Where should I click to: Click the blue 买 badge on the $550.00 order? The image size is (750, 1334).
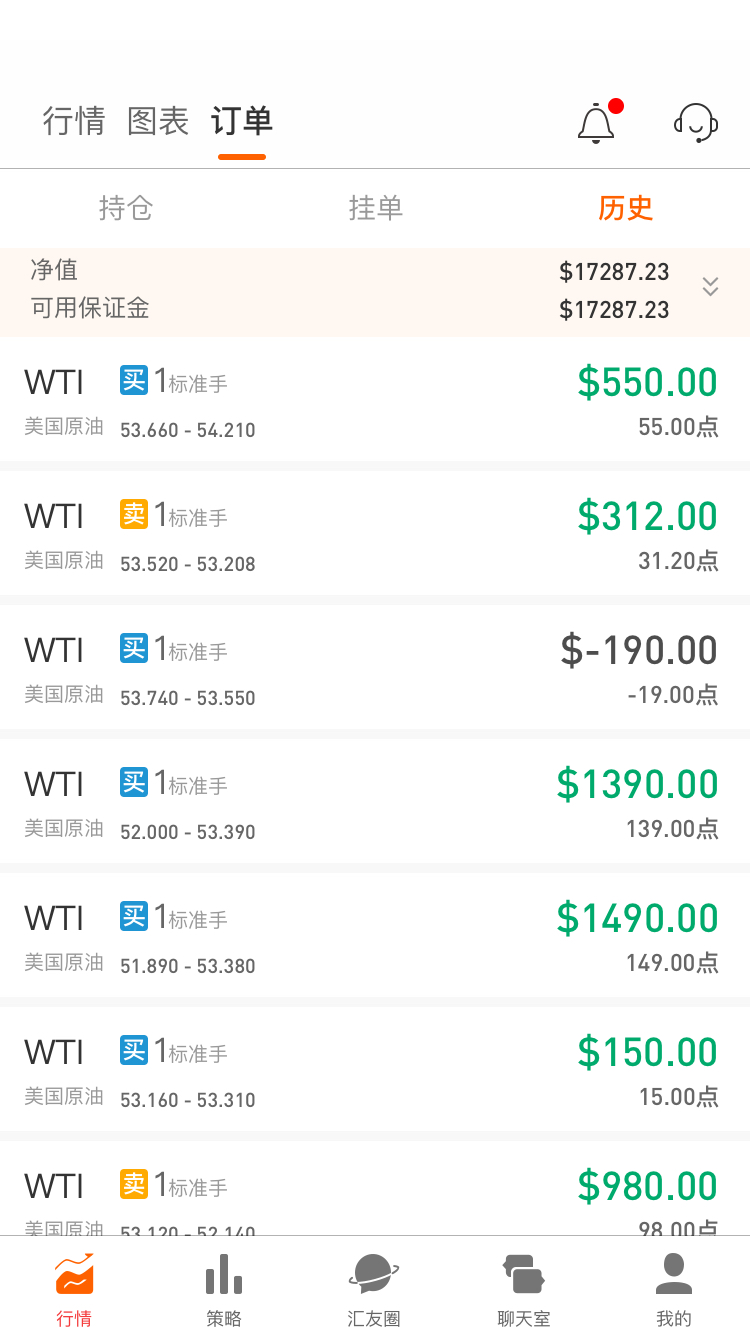pos(134,380)
